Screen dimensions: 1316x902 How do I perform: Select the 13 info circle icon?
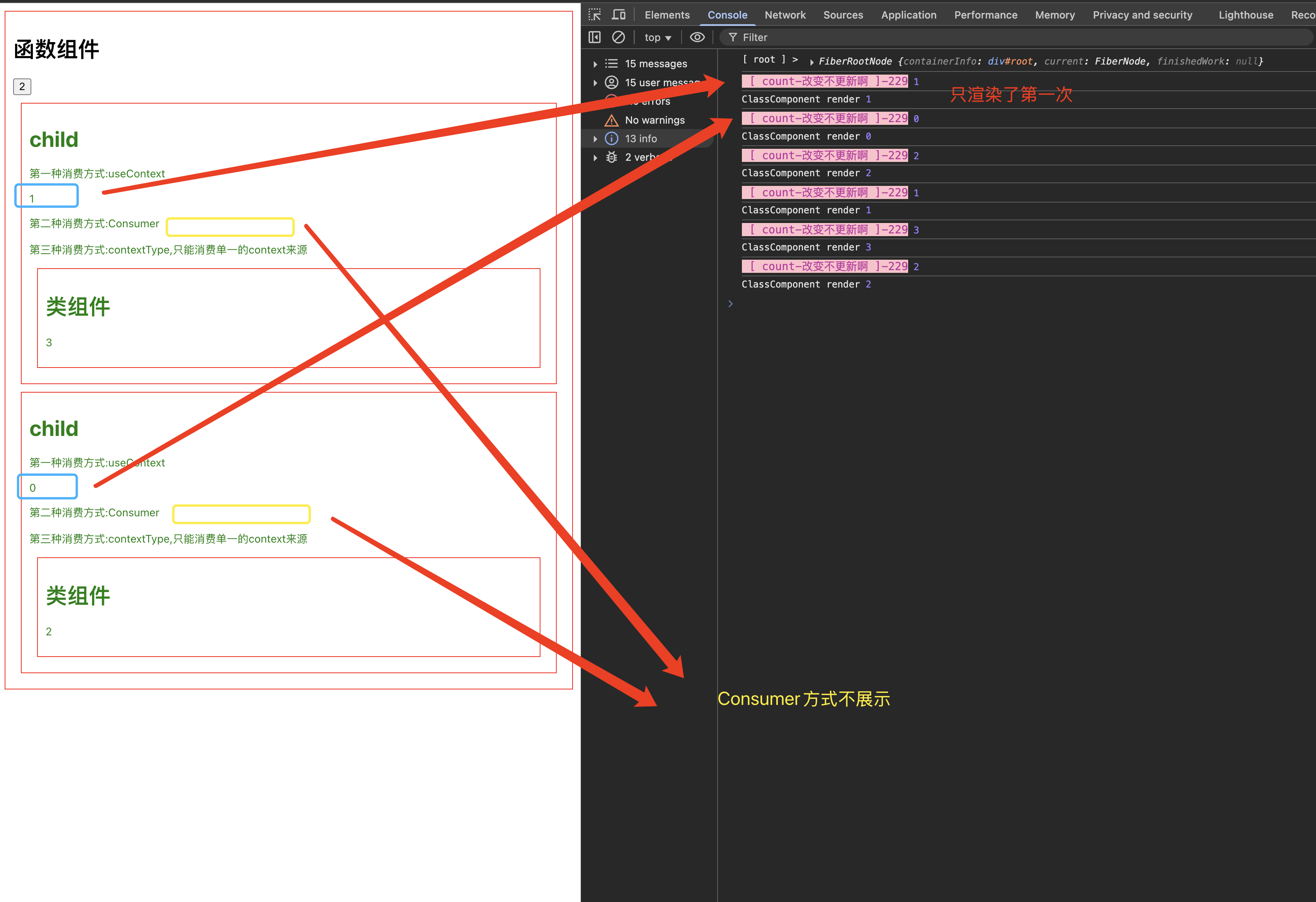(x=611, y=139)
